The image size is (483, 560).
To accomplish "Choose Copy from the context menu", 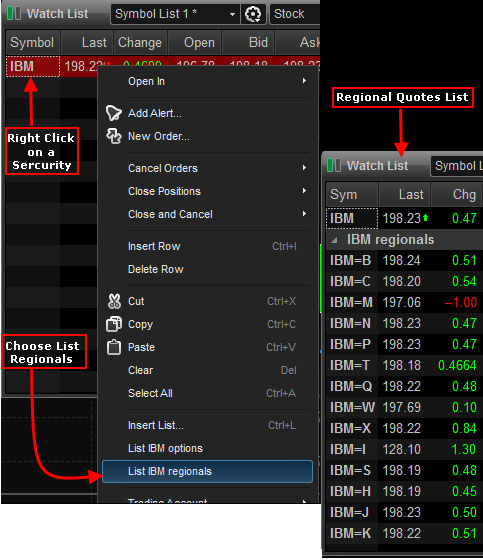I will click(207, 324).
